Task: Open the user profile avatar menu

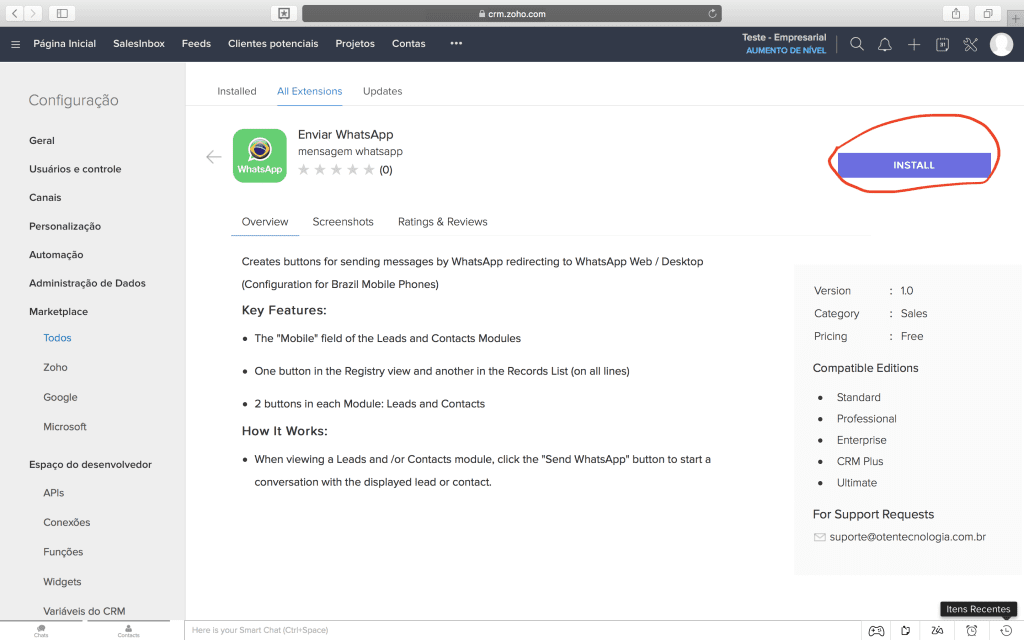Action: [x=1001, y=44]
